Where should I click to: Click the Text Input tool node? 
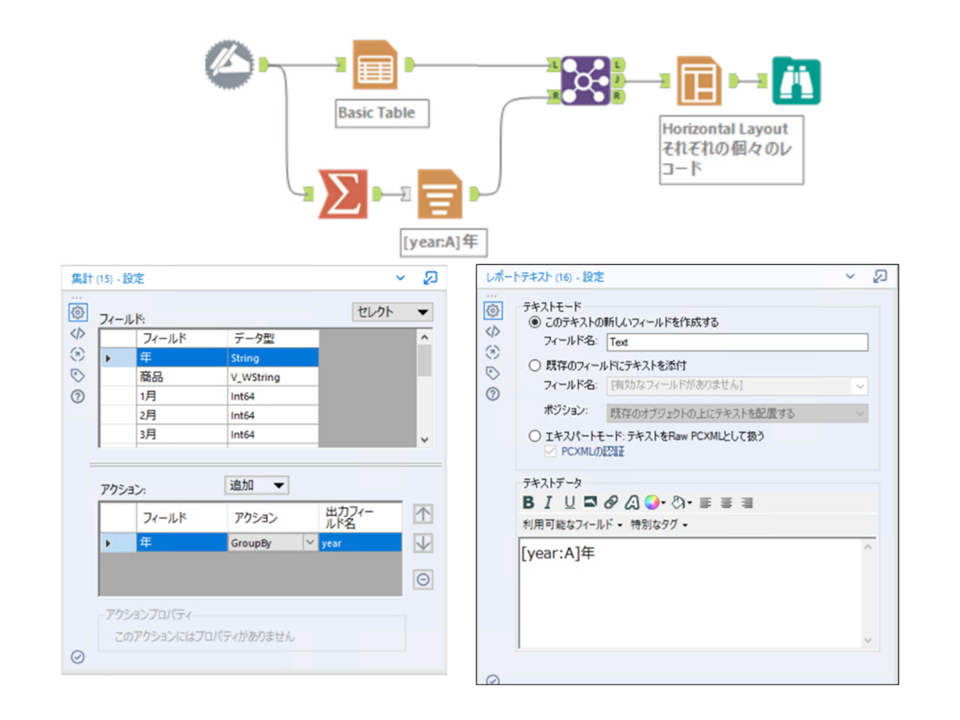pos(229,65)
